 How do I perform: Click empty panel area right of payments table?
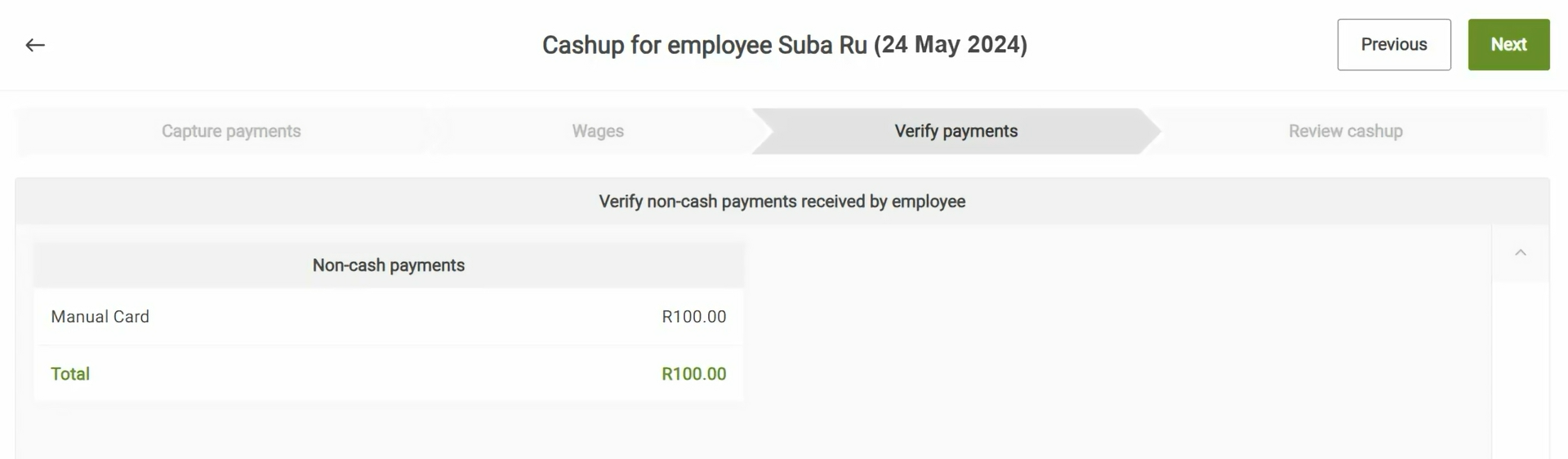[1111, 343]
